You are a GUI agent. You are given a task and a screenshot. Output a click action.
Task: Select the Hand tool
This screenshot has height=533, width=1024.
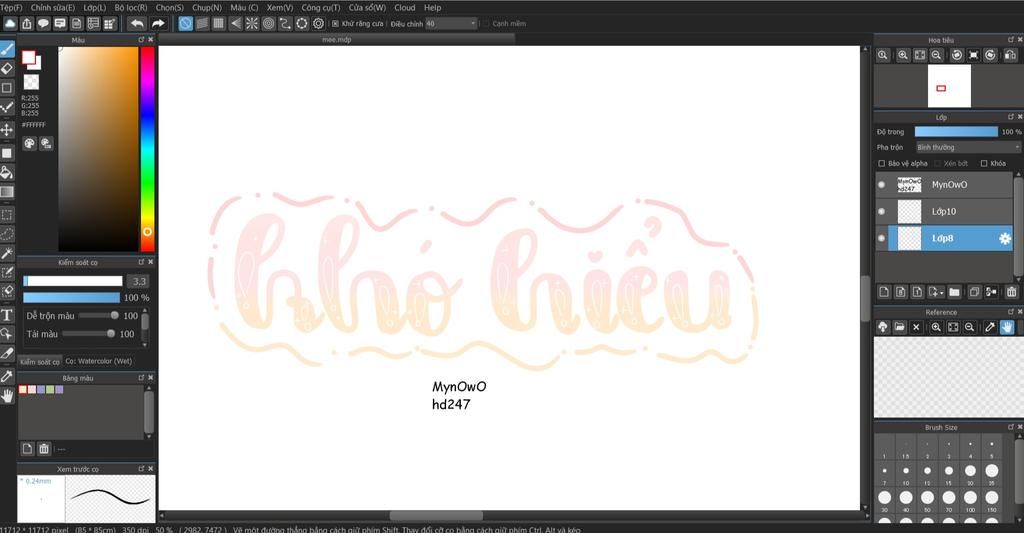(x=7, y=396)
